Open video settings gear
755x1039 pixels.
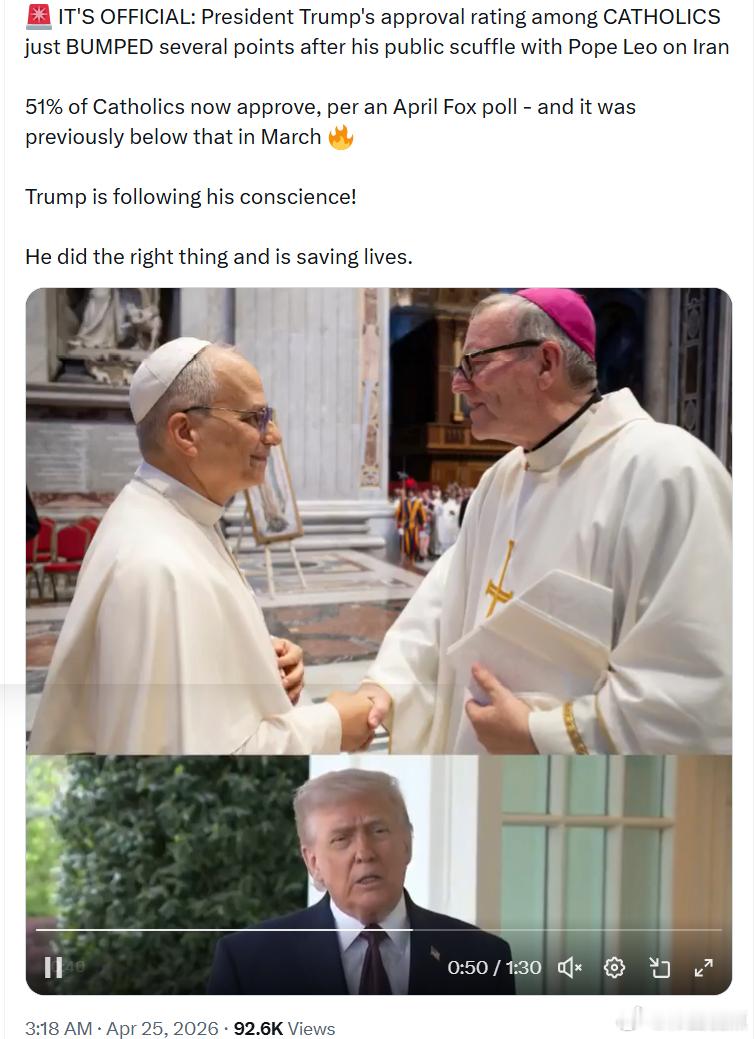[614, 968]
